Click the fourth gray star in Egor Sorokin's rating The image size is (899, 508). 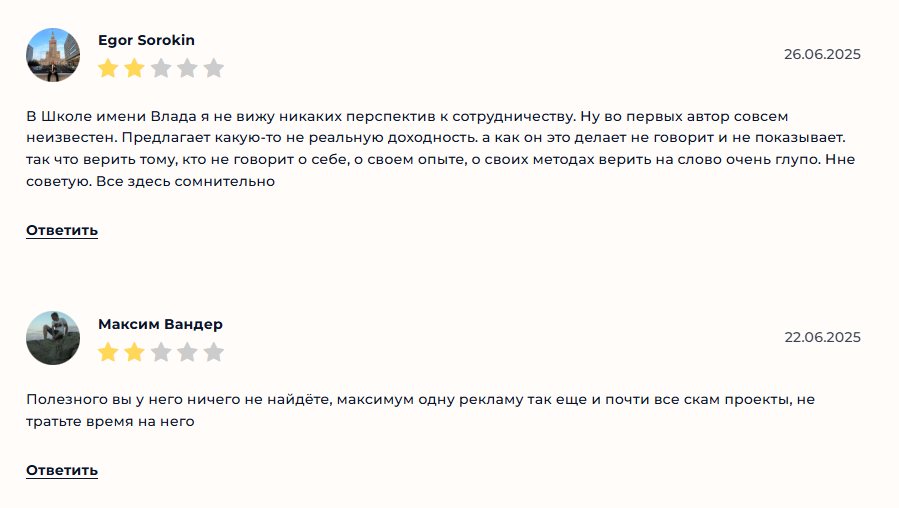187,68
